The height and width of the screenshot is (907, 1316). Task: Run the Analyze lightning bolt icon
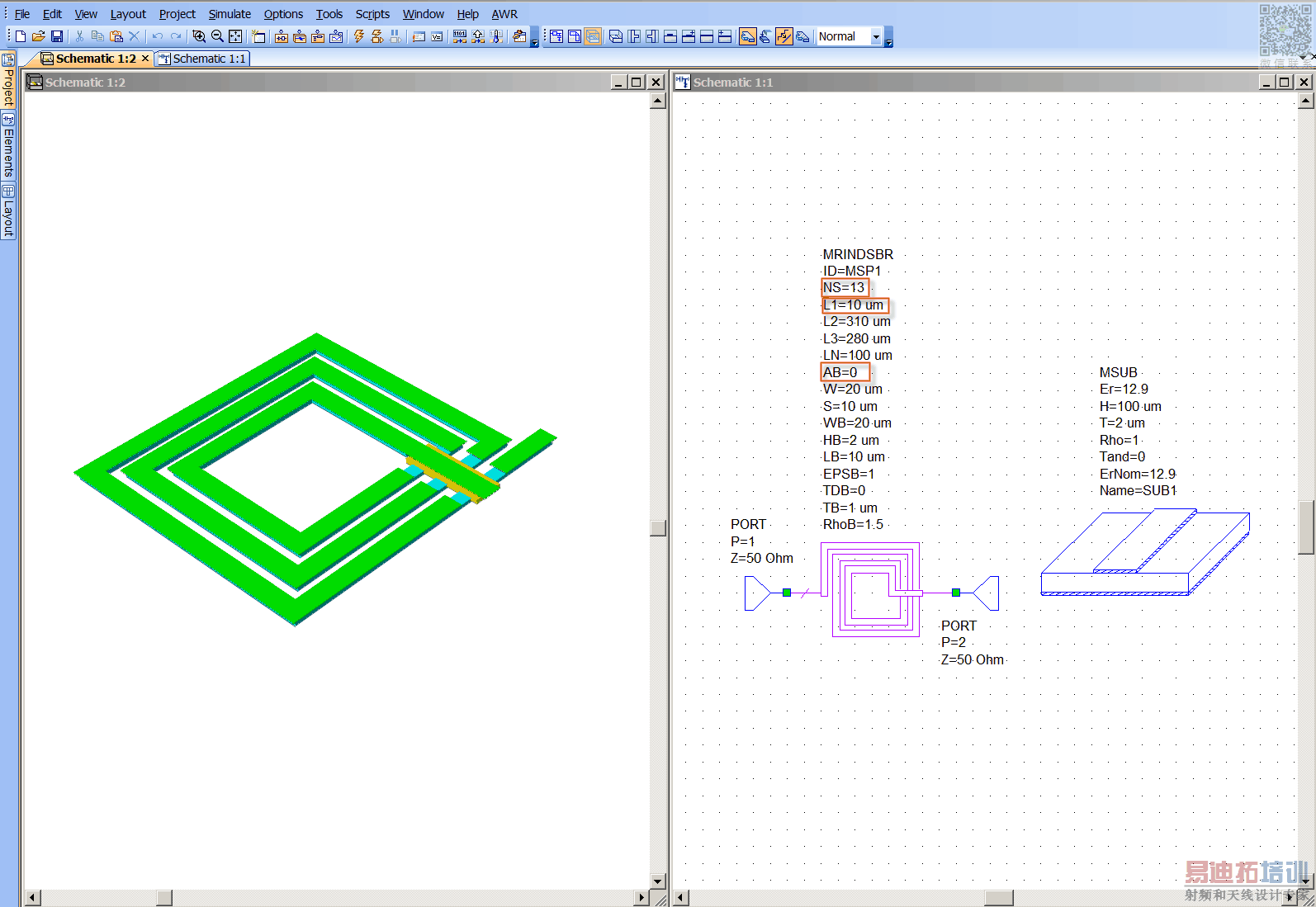359,36
